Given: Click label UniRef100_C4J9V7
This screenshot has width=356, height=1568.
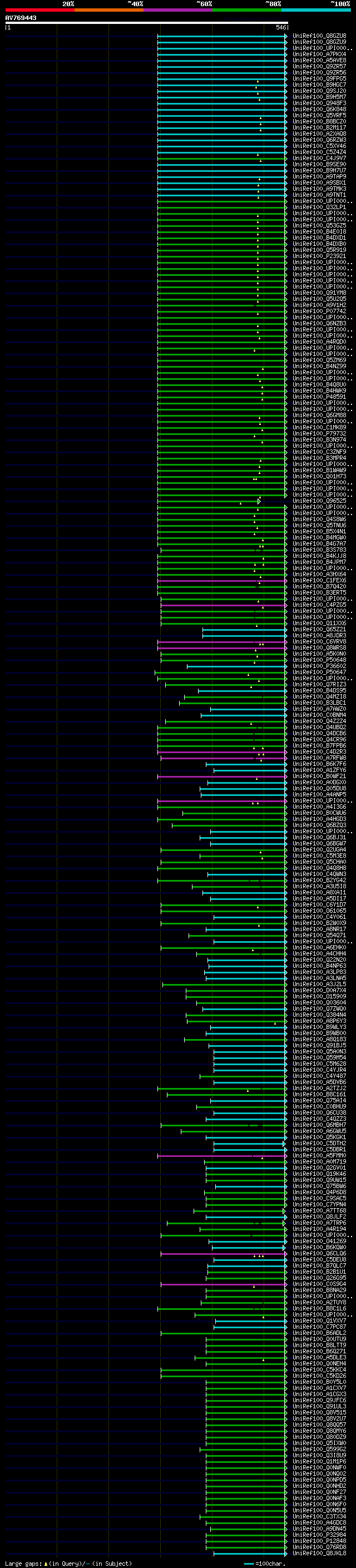Looking at the screenshot, I should [x=319, y=159].
